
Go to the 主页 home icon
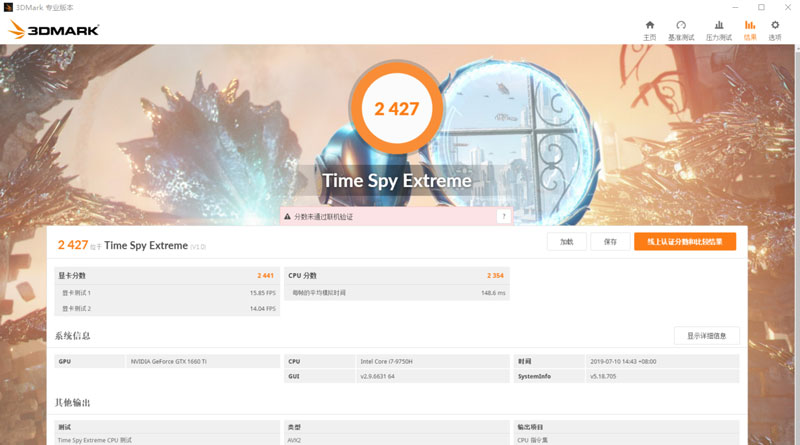tap(649, 30)
